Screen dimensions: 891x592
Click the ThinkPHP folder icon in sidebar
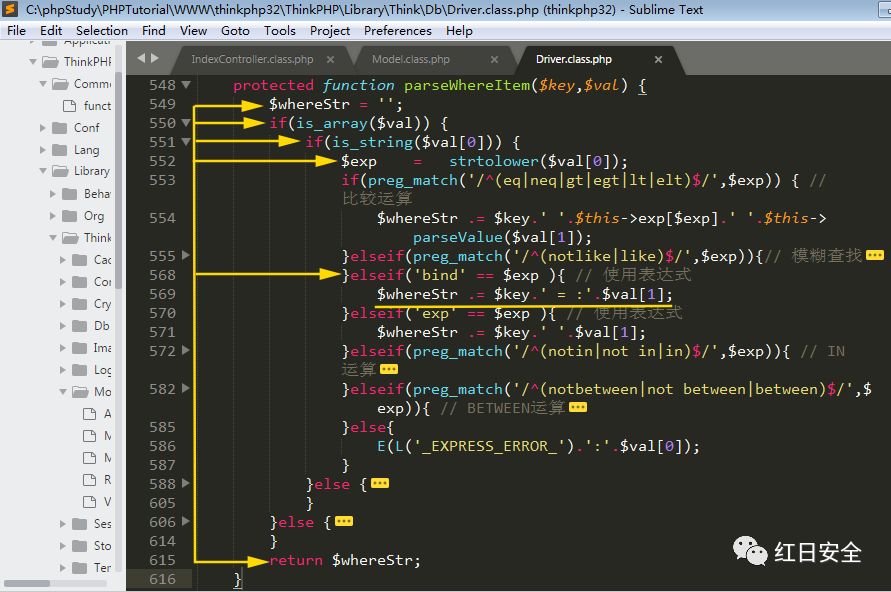tap(51, 61)
